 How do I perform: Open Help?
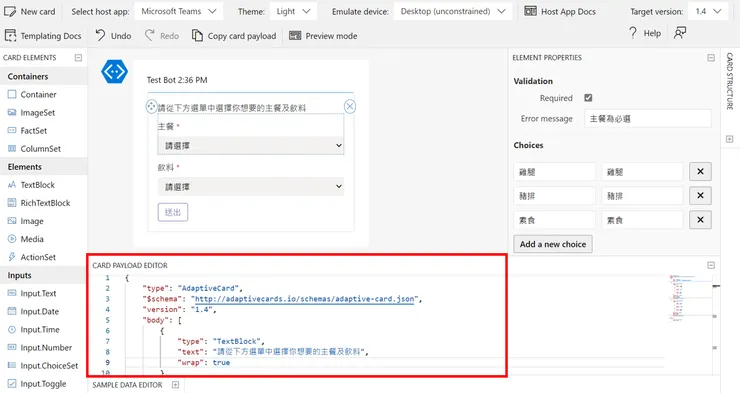point(645,33)
